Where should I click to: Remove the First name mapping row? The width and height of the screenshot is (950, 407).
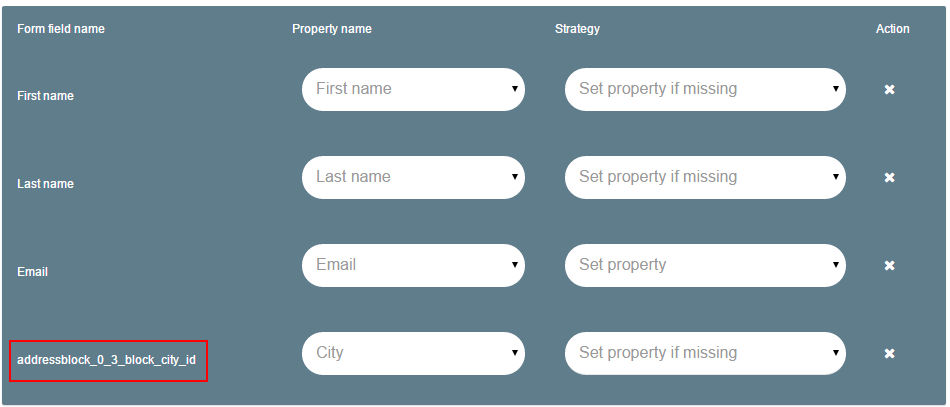tap(889, 90)
